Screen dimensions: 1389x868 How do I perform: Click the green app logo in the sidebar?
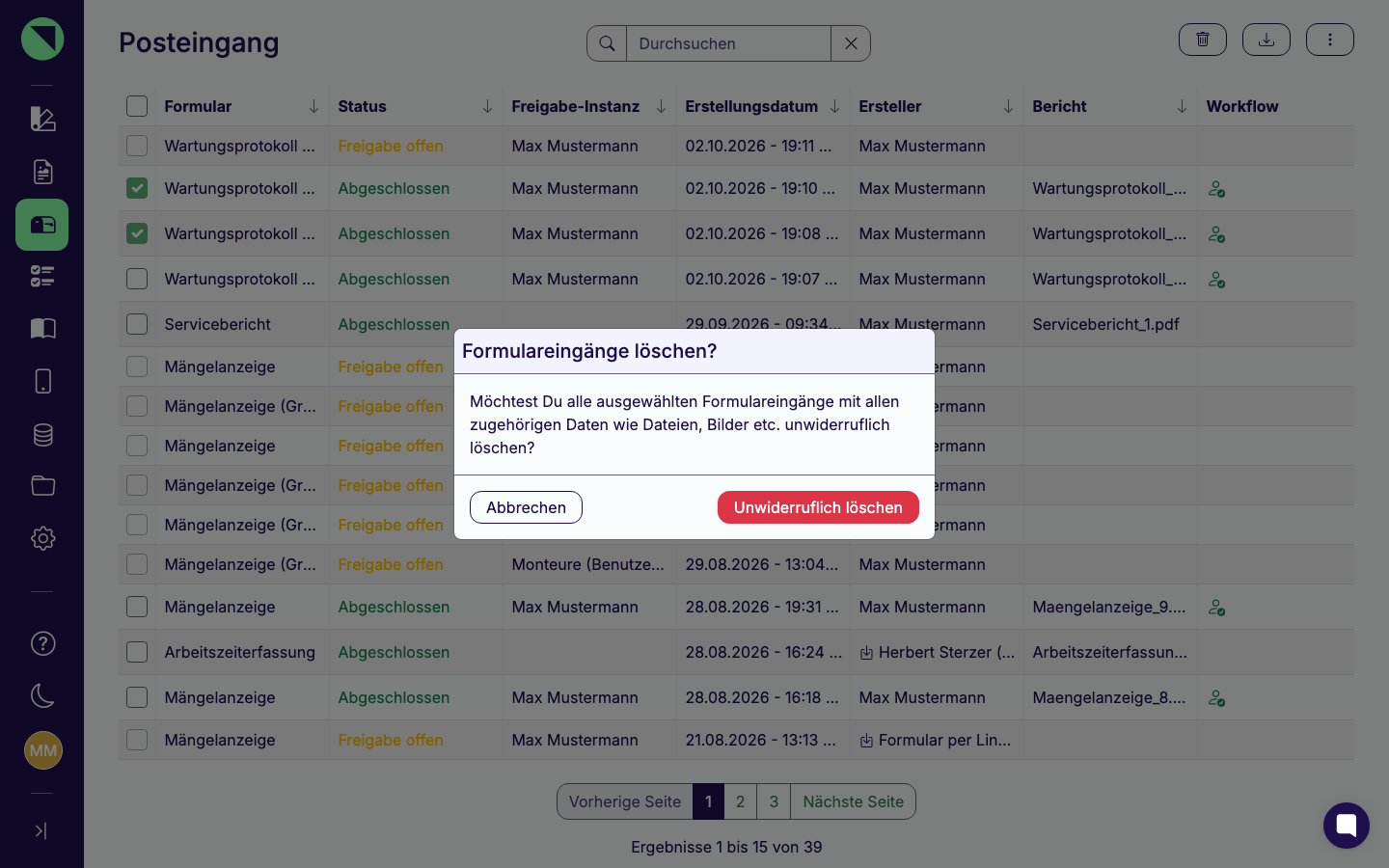[x=42, y=39]
